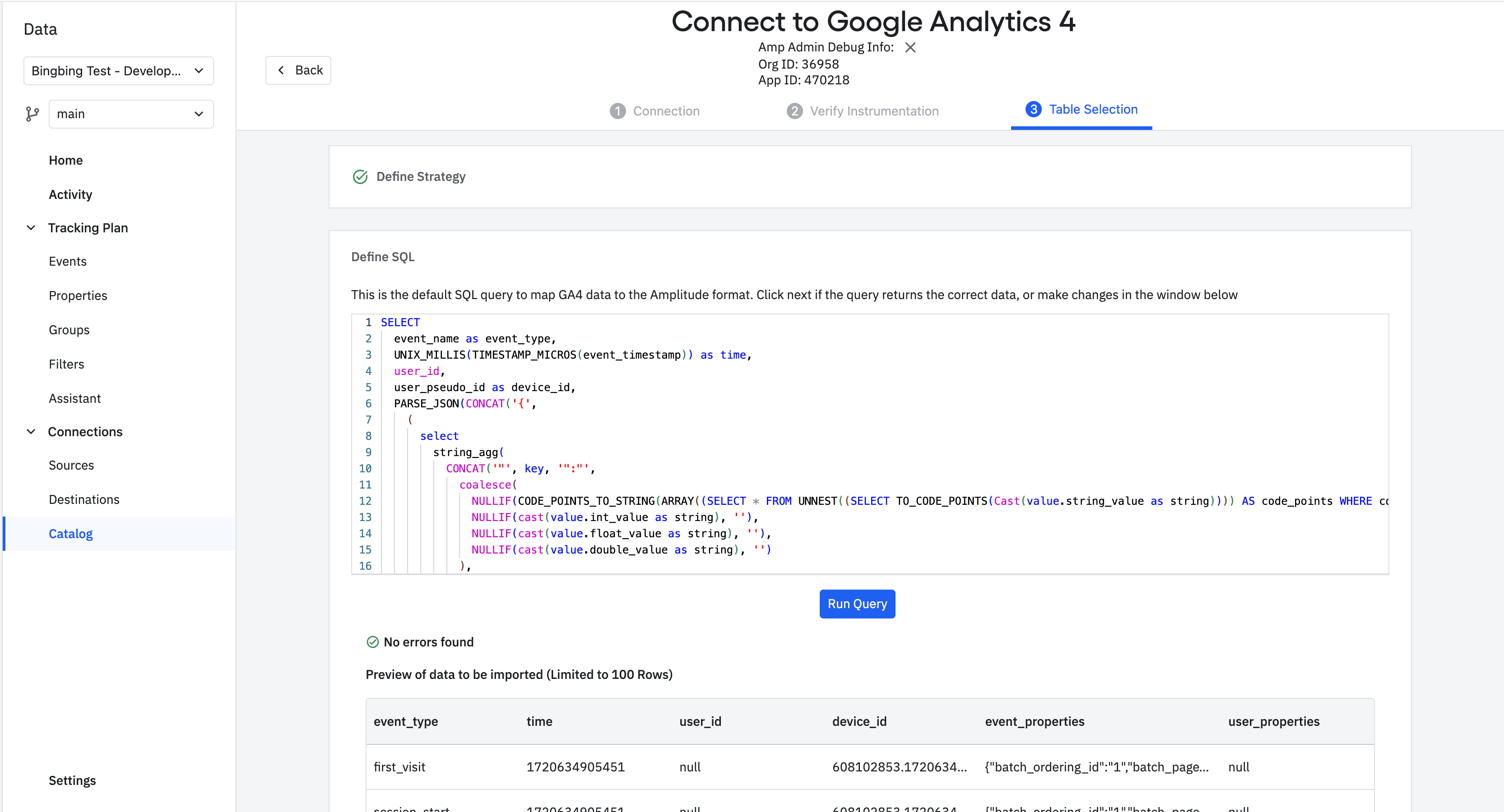Collapse the Connections section
Viewport: 1504px width, 812px height.
pos(32,432)
